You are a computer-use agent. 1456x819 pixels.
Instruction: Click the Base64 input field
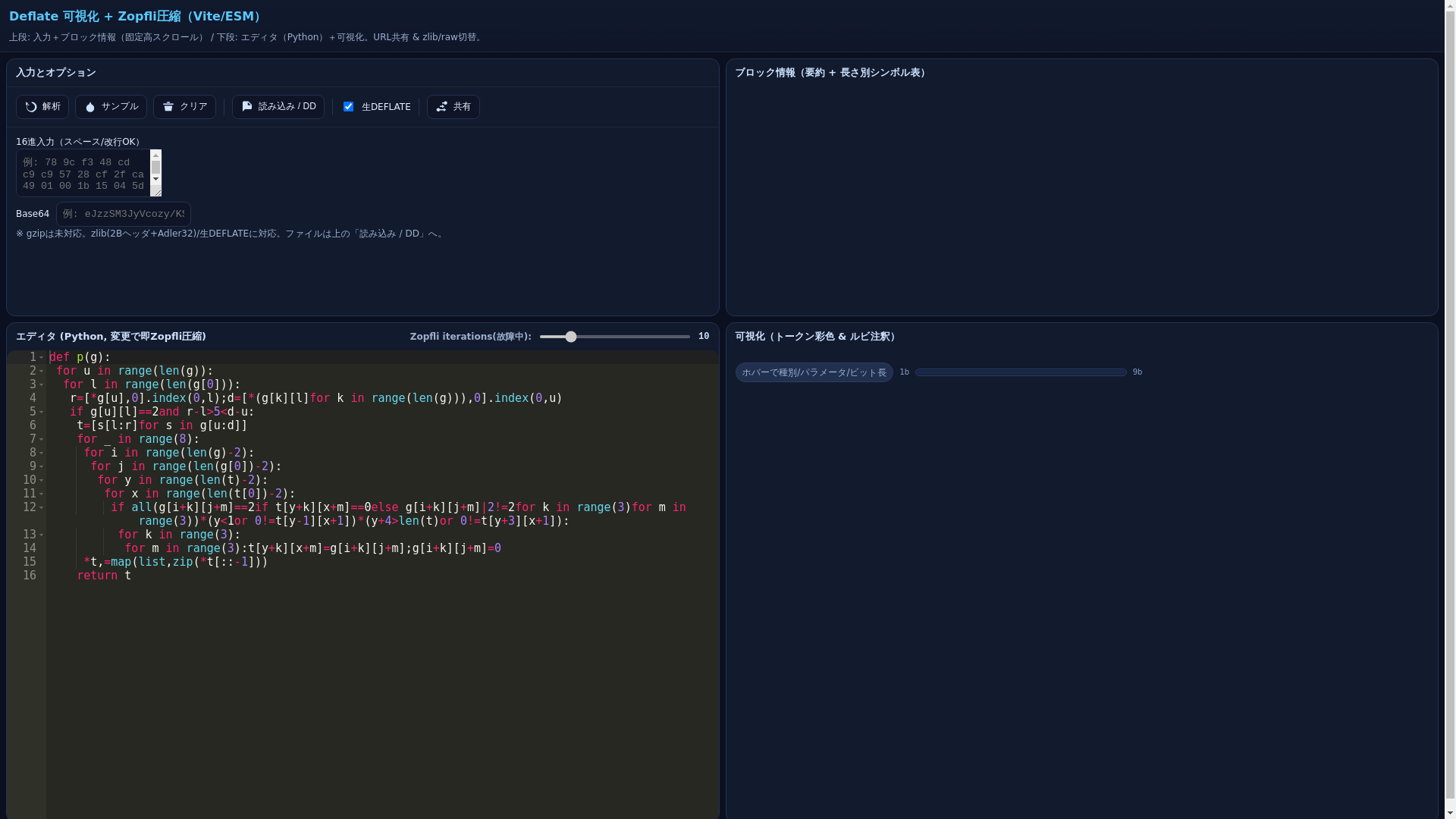click(x=124, y=214)
